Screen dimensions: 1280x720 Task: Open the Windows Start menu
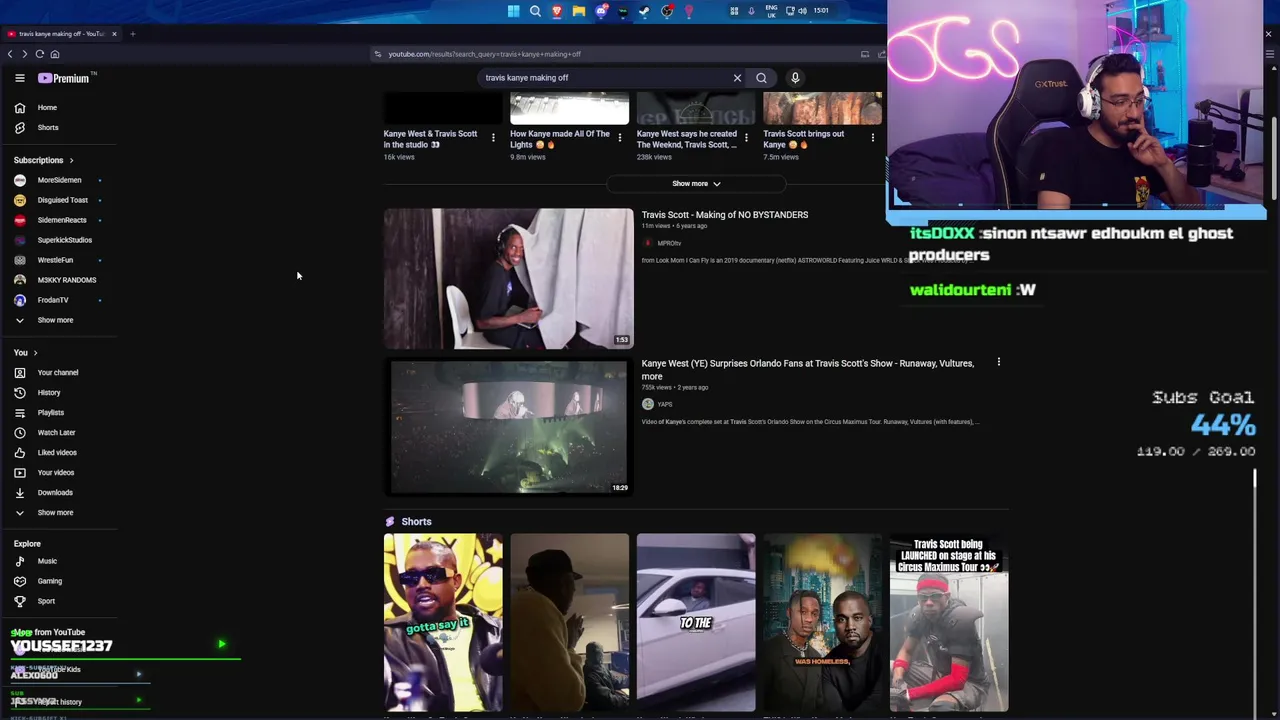tap(513, 11)
